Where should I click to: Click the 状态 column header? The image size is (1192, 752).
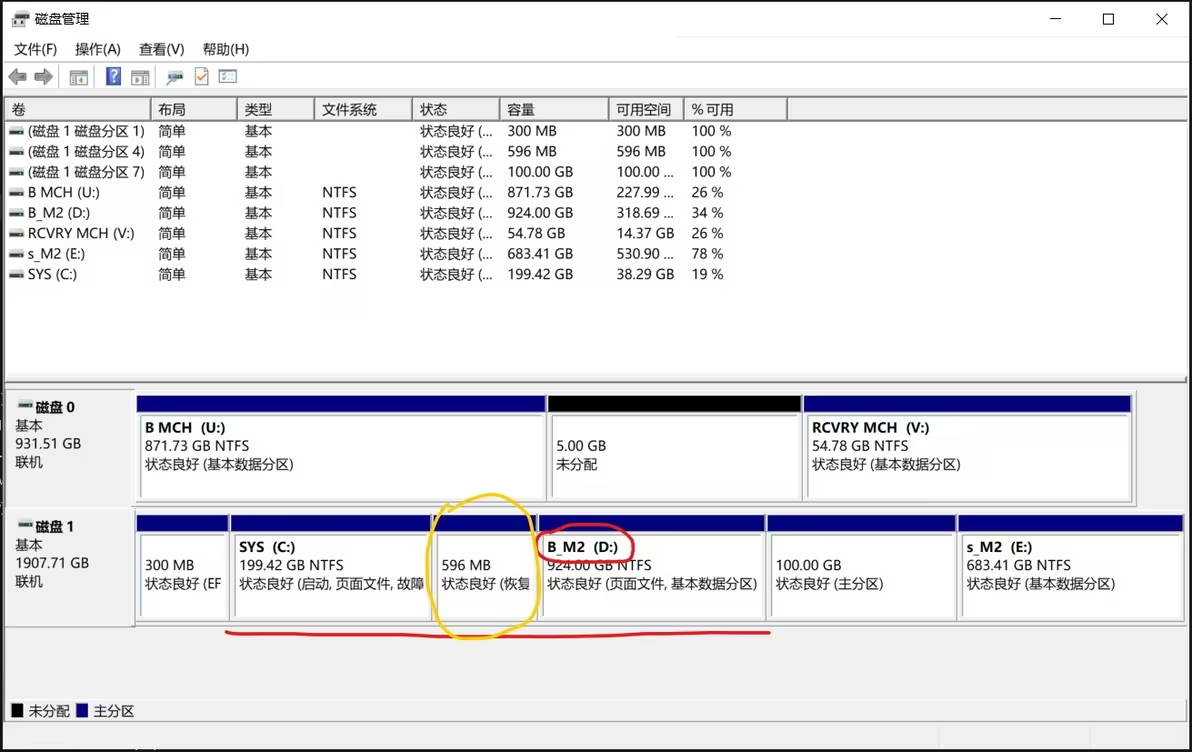(x=455, y=108)
